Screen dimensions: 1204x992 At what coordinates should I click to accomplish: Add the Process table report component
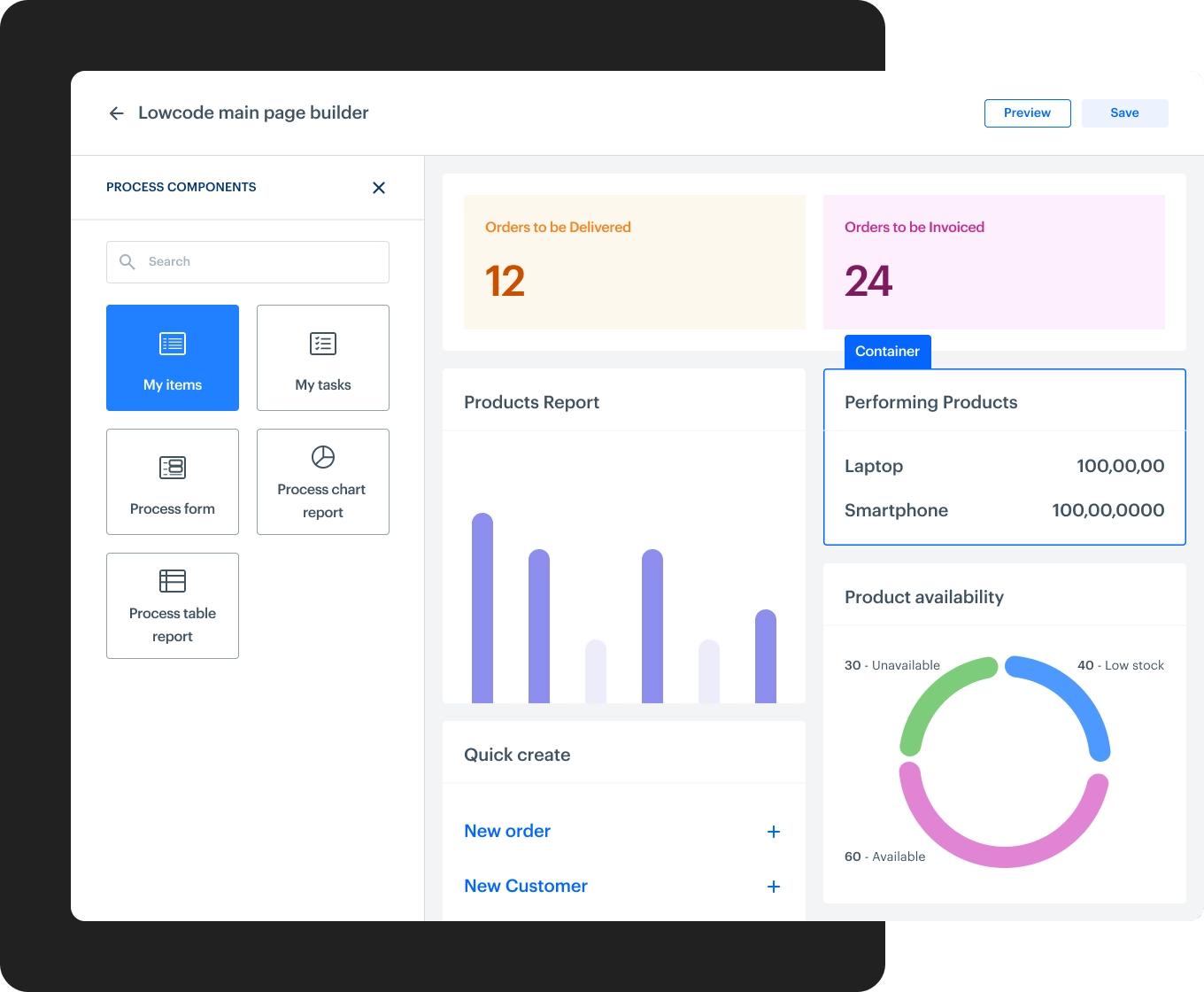(x=173, y=606)
